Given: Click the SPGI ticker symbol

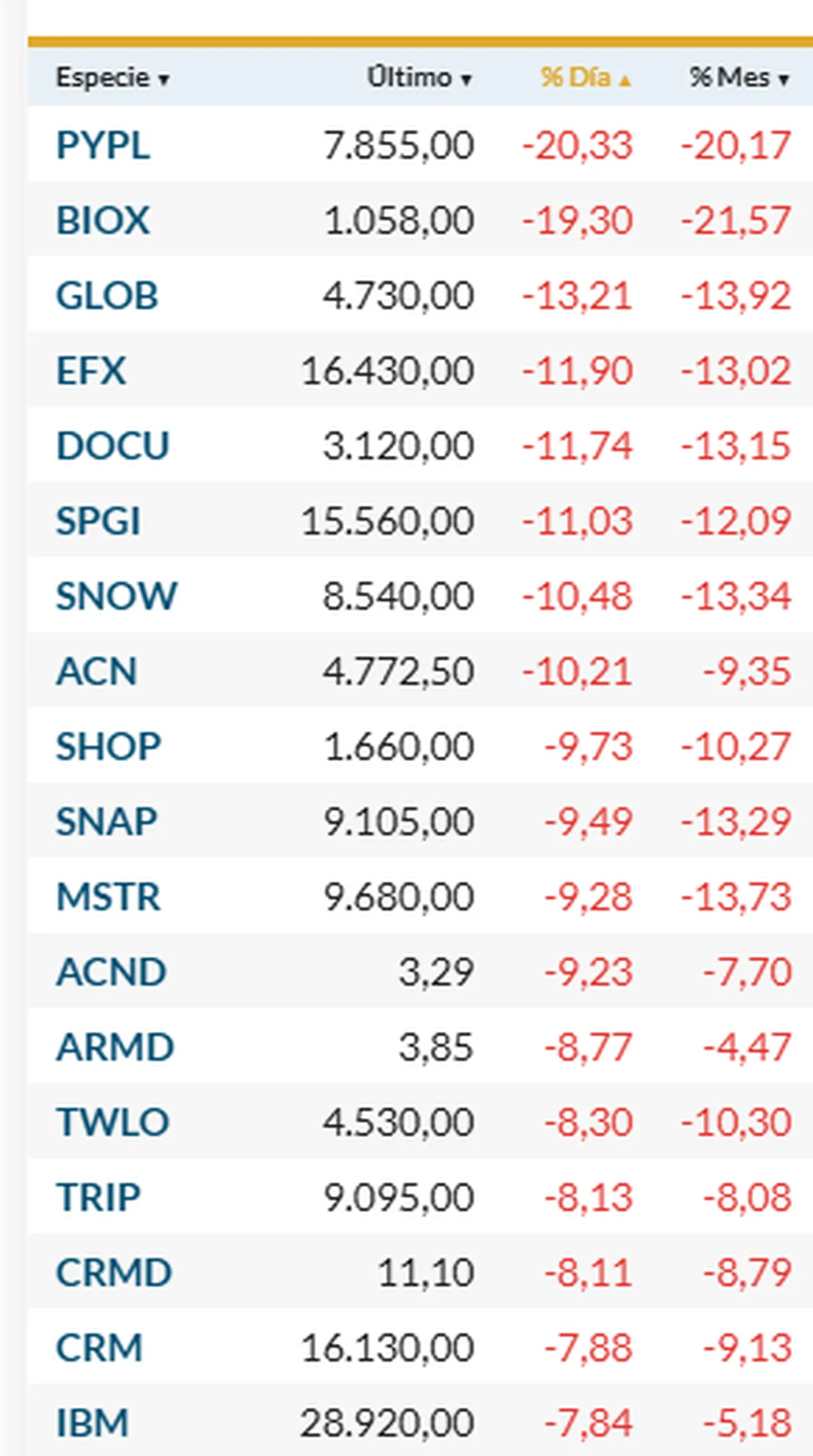Looking at the screenshot, I should click(x=98, y=522).
